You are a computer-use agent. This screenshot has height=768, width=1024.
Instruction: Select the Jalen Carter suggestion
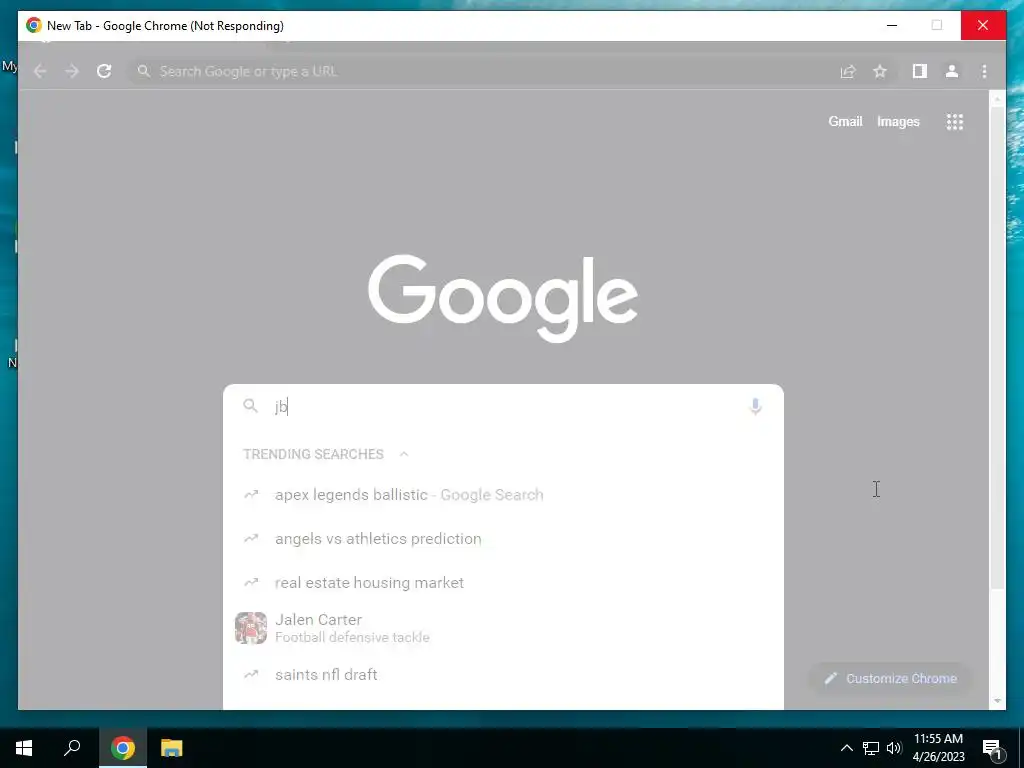503,628
